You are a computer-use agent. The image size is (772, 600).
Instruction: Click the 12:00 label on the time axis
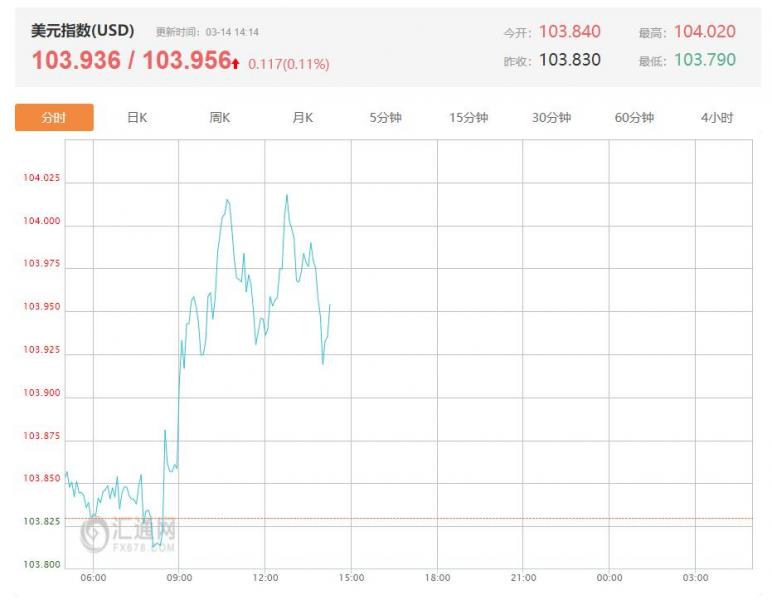[x=265, y=578]
